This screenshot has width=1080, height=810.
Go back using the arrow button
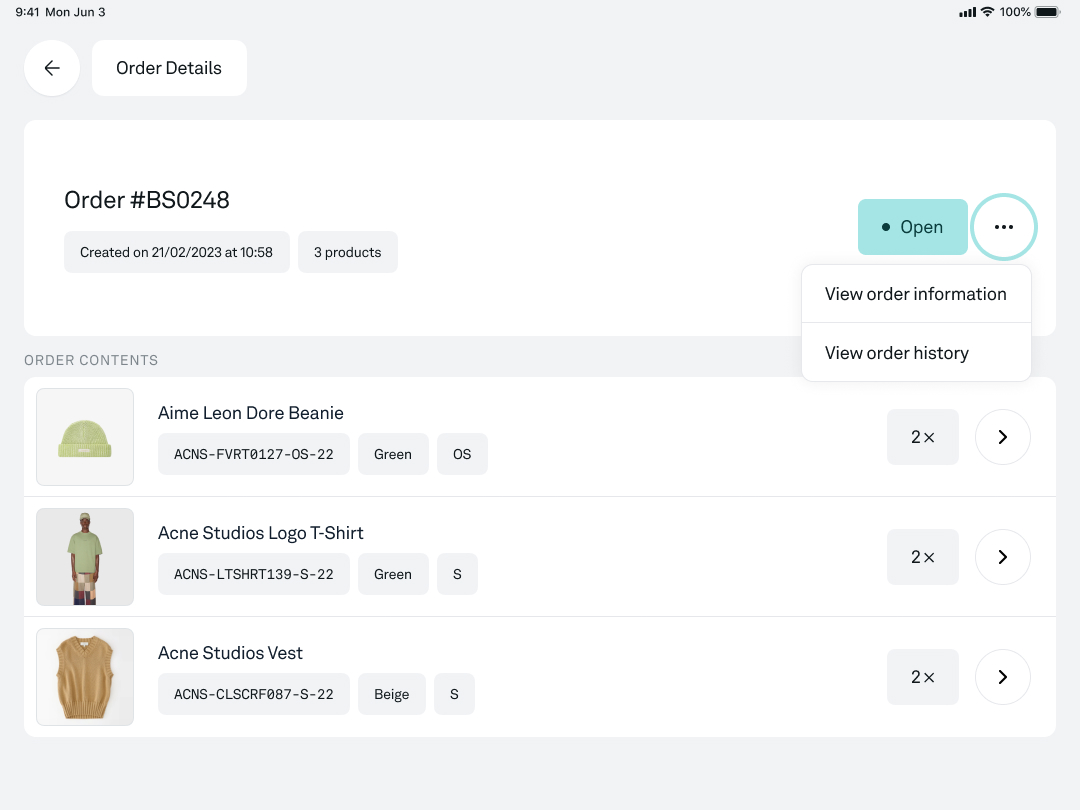pyautogui.click(x=52, y=68)
